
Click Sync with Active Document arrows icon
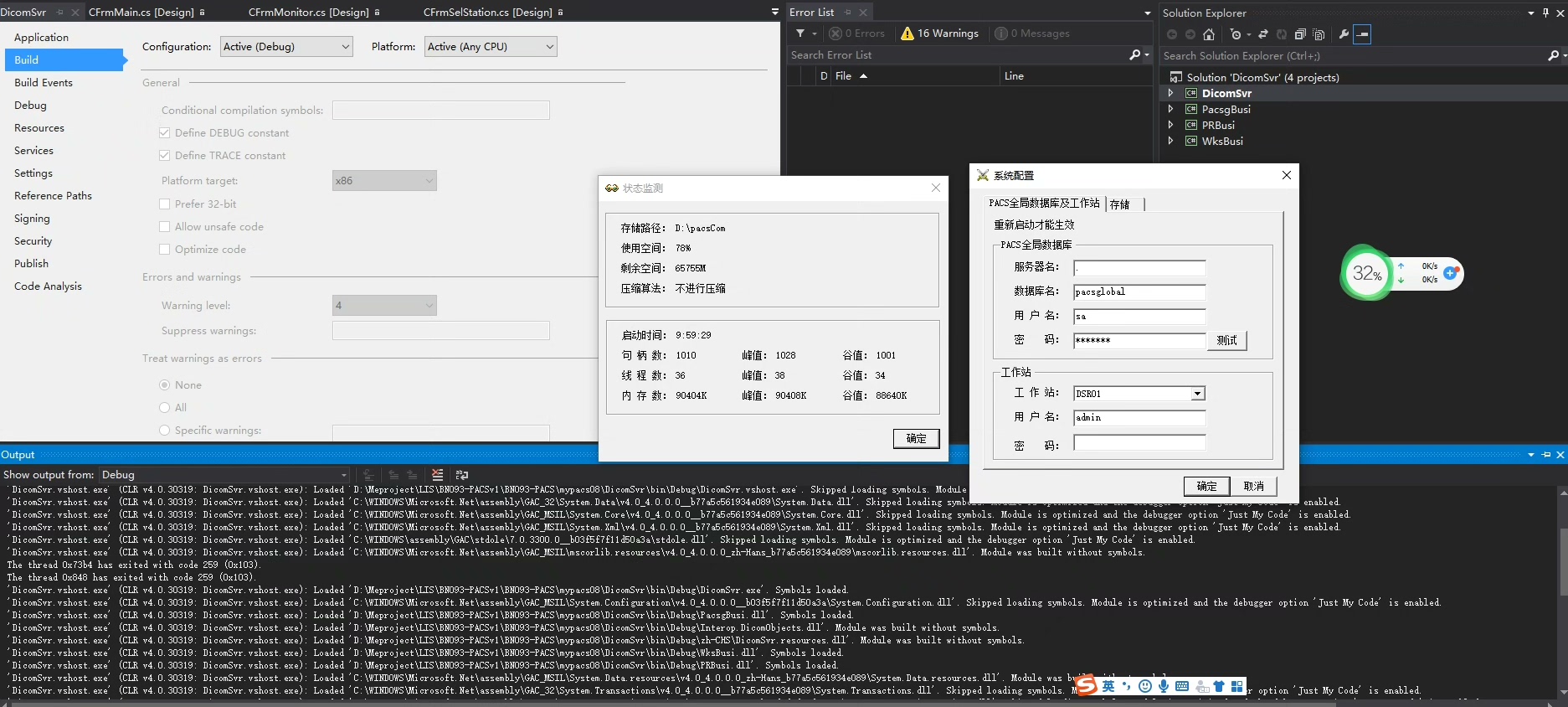click(1263, 34)
